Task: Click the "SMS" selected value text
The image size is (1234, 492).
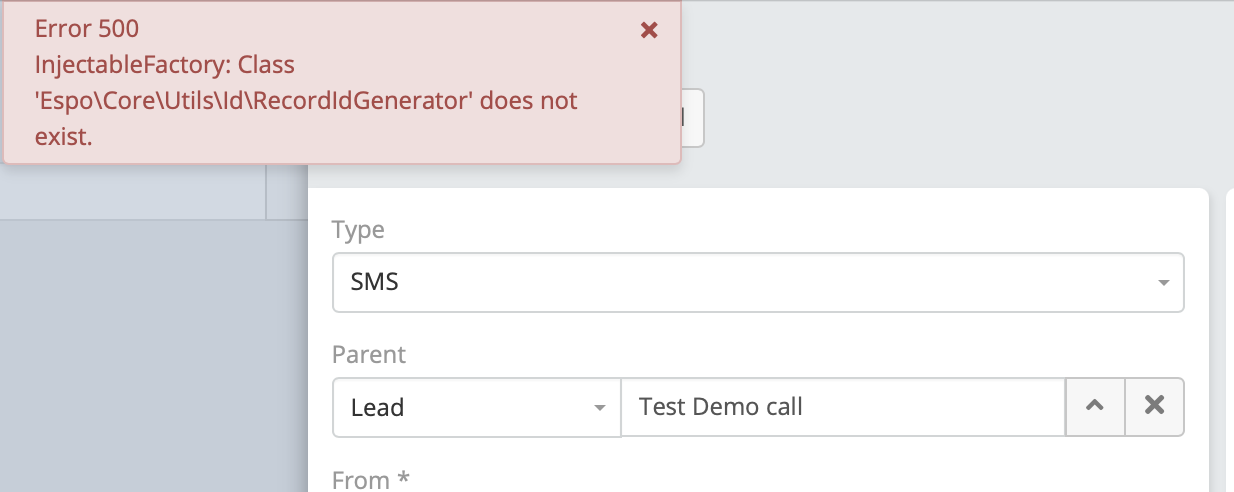Action: [375, 282]
